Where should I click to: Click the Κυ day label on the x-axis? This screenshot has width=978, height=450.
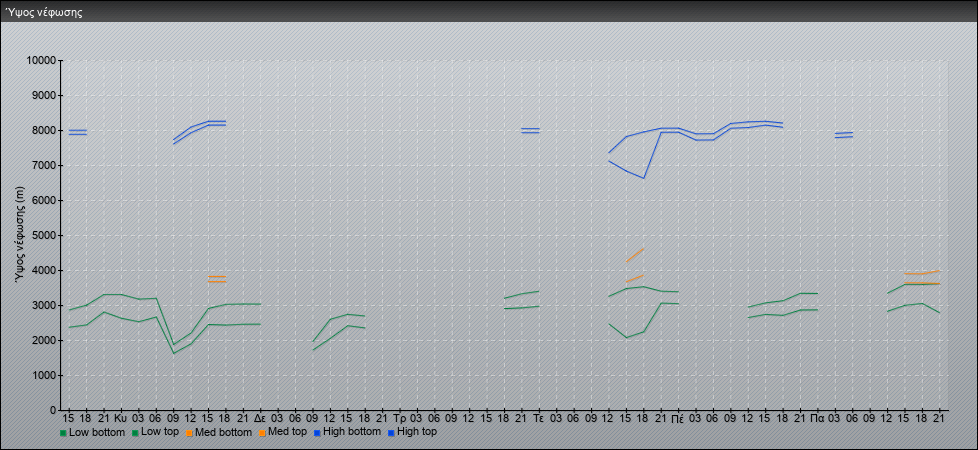pyautogui.click(x=121, y=418)
